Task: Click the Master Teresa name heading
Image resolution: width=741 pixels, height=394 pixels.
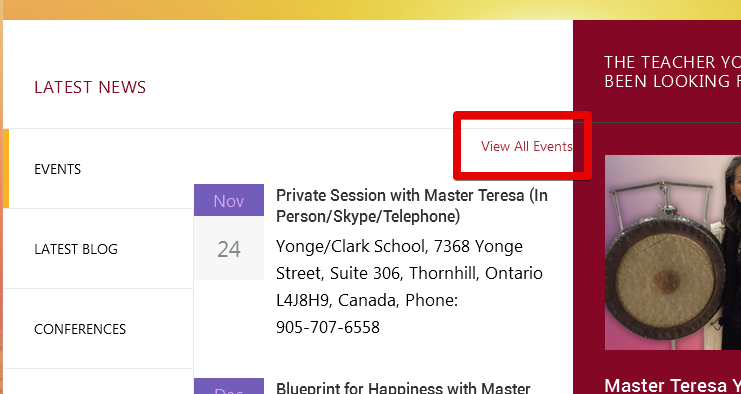Action: click(x=672, y=385)
